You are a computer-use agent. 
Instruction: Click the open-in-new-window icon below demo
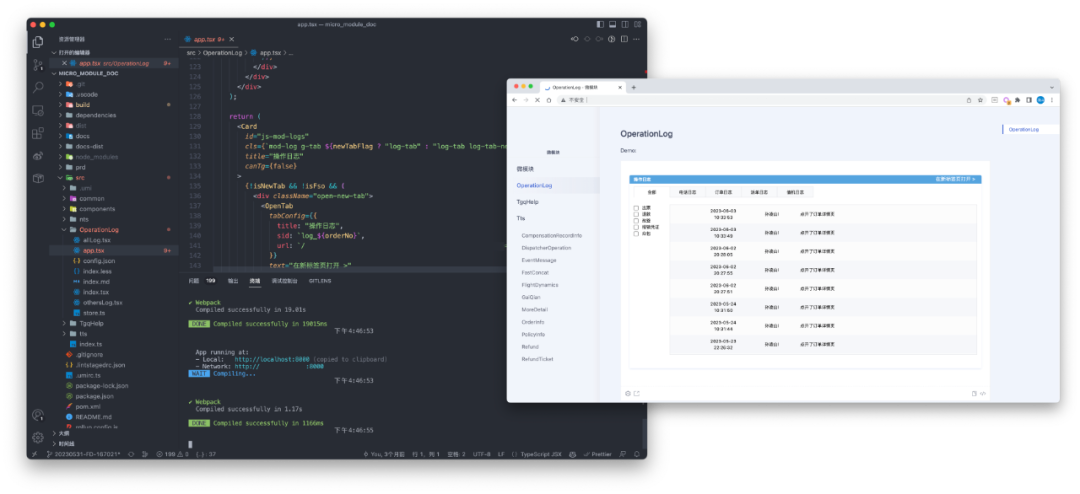pos(636,393)
